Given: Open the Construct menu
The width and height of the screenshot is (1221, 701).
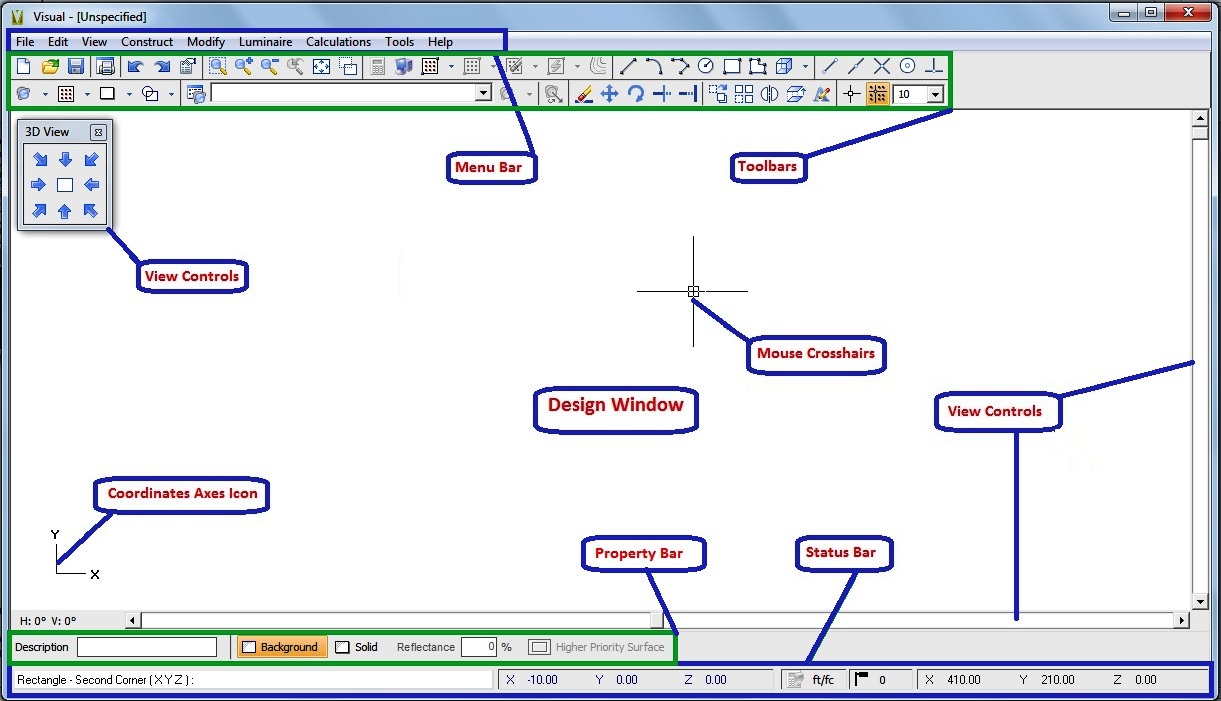Looking at the screenshot, I should pyautogui.click(x=147, y=42).
